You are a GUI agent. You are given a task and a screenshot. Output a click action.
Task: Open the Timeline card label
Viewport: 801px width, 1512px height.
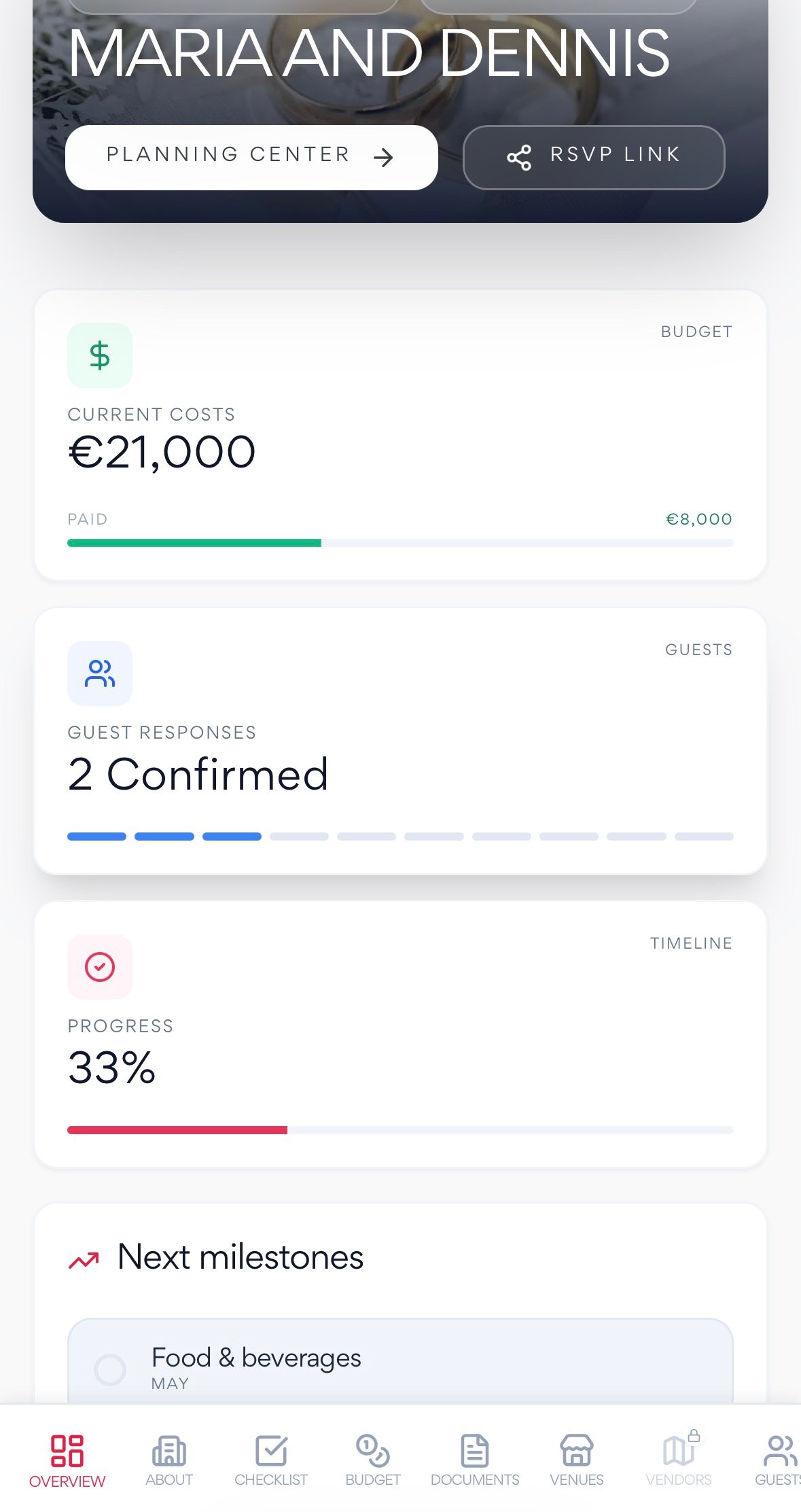691,943
